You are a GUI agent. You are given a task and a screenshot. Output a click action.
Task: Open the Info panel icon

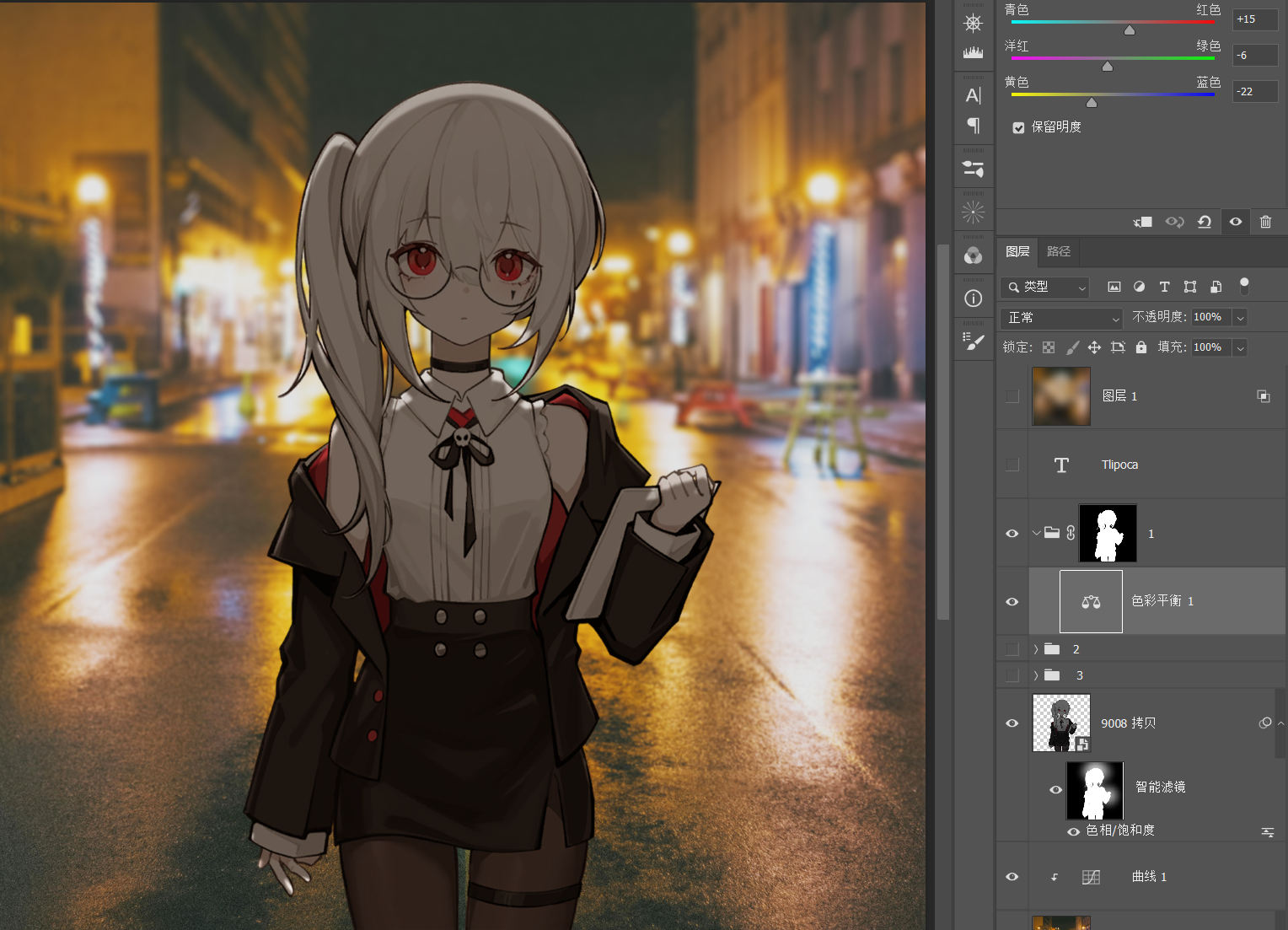click(974, 298)
